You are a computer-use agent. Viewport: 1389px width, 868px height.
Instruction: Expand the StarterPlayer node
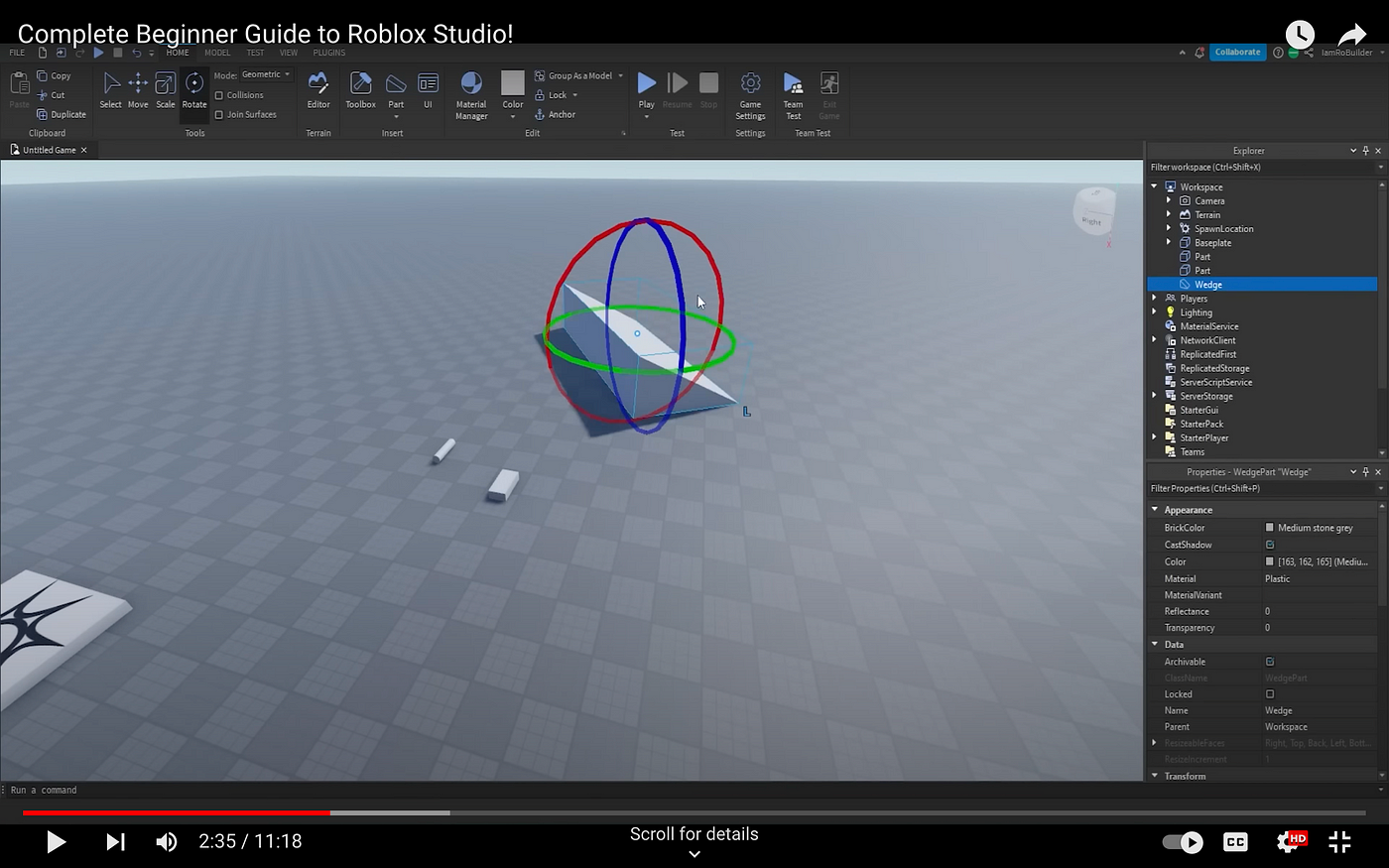coord(1154,437)
